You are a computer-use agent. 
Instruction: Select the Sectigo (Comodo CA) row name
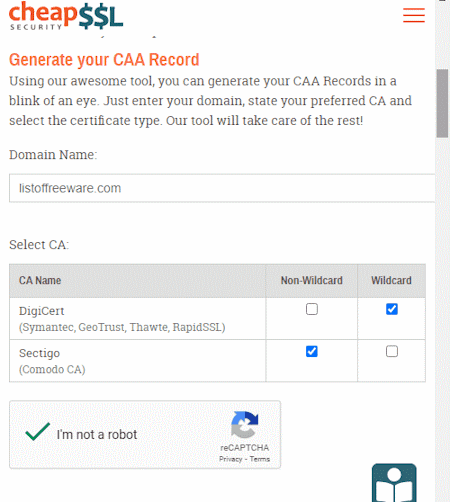(x=52, y=361)
